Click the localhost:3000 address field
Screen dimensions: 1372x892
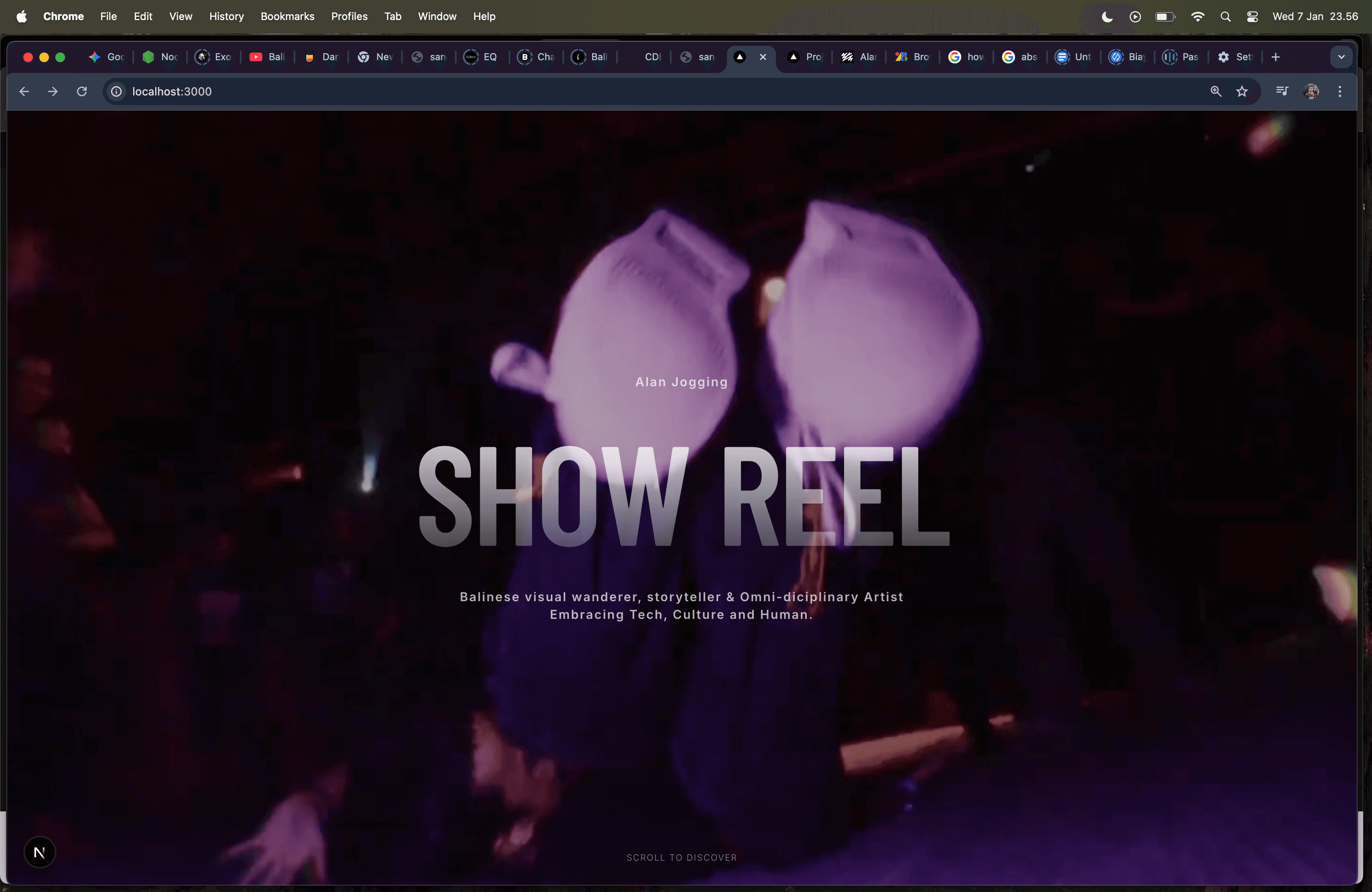[x=172, y=91]
